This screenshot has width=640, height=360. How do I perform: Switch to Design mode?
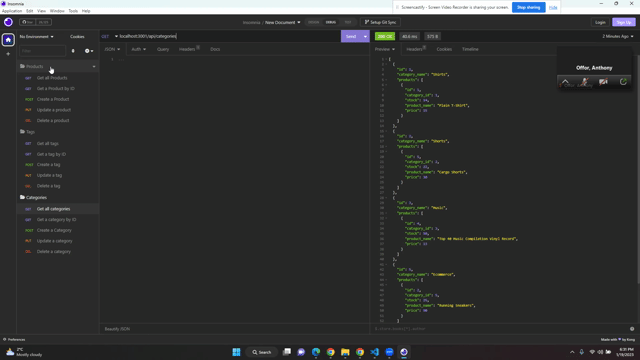pyautogui.click(x=313, y=22)
